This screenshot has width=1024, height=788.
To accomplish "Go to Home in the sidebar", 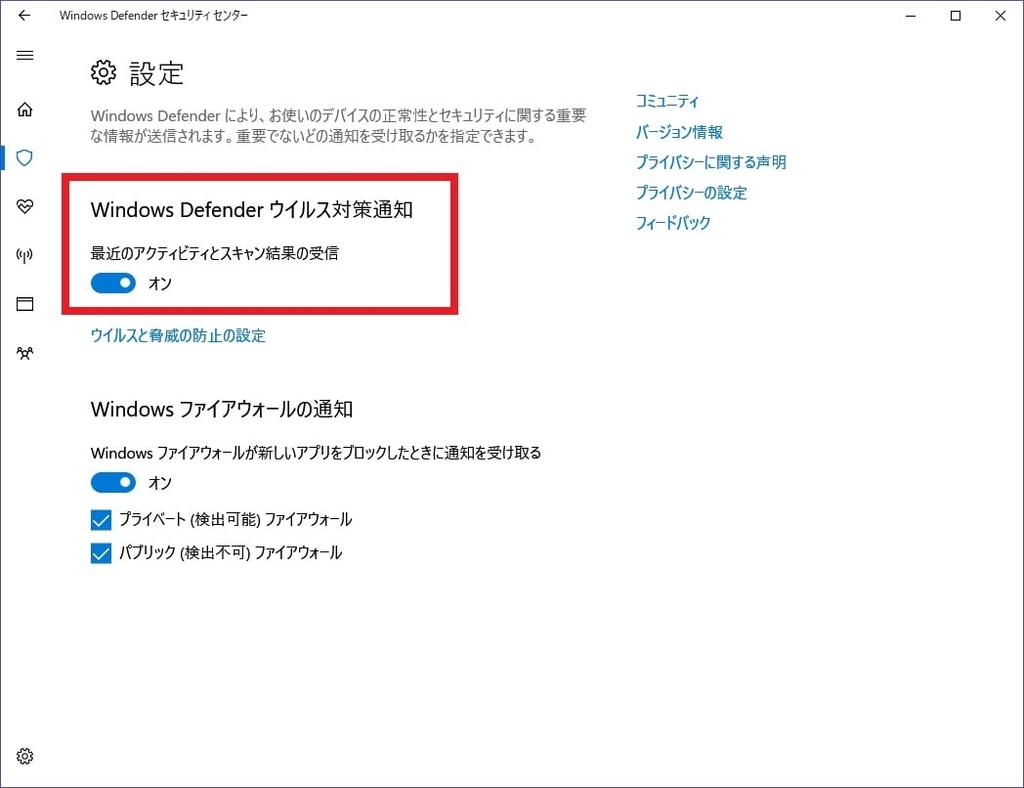I will point(25,109).
